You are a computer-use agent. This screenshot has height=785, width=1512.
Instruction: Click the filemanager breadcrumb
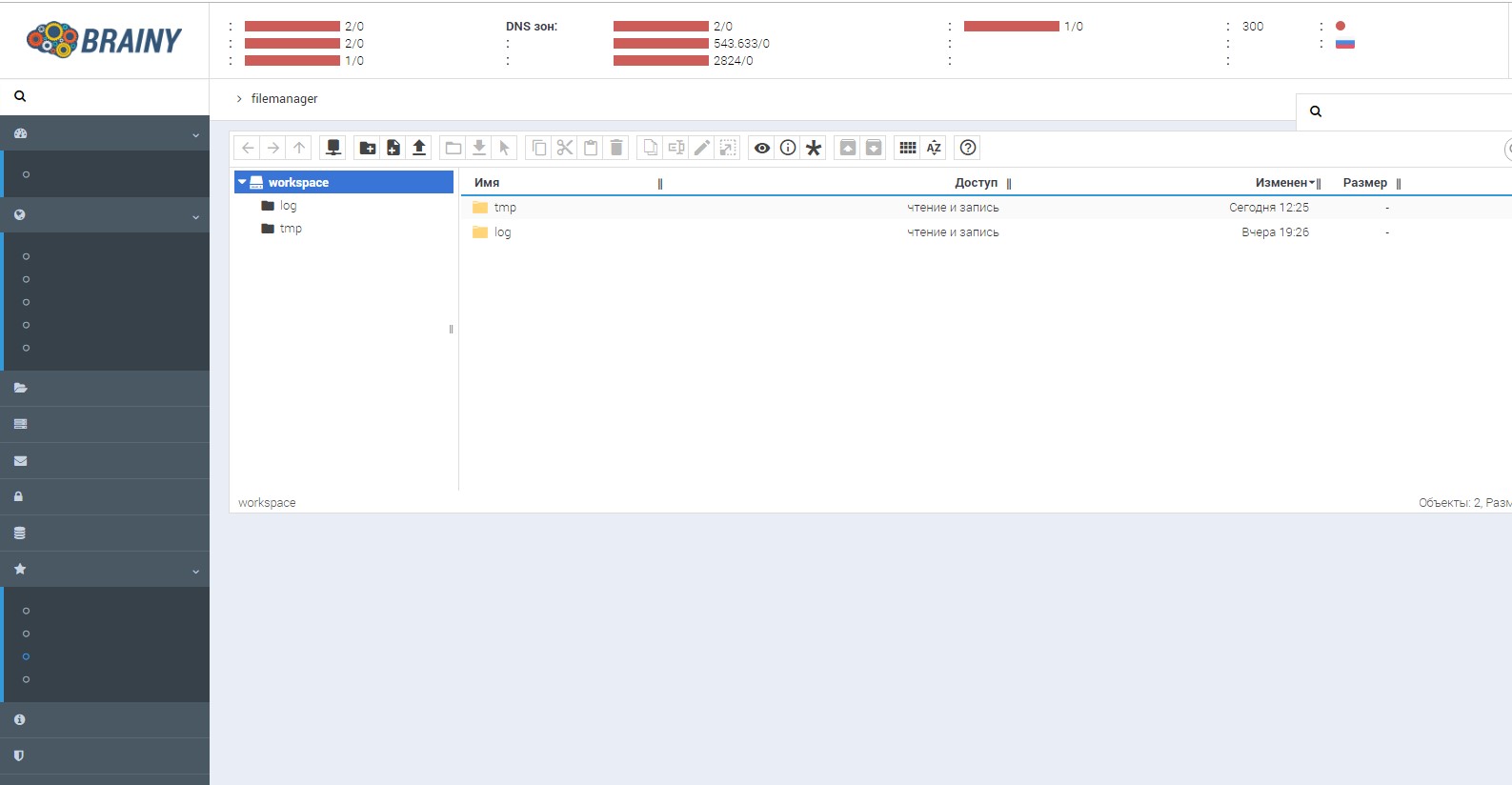pyautogui.click(x=284, y=98)
